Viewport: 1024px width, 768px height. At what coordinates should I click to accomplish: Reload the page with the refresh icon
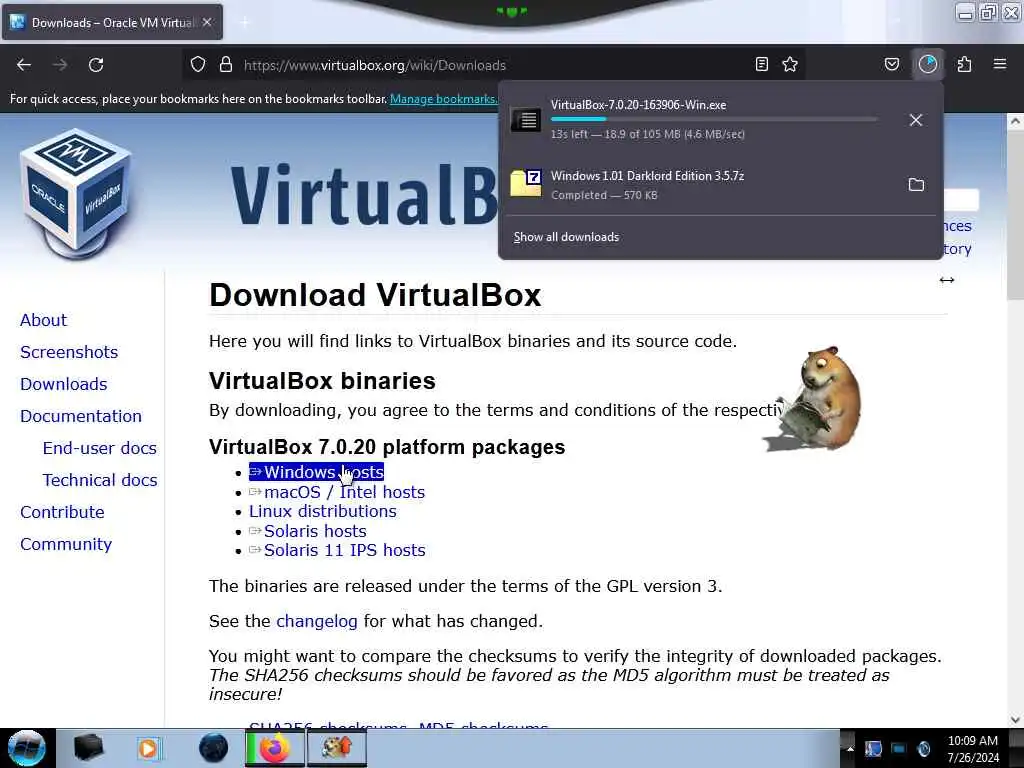click(96, 65)
